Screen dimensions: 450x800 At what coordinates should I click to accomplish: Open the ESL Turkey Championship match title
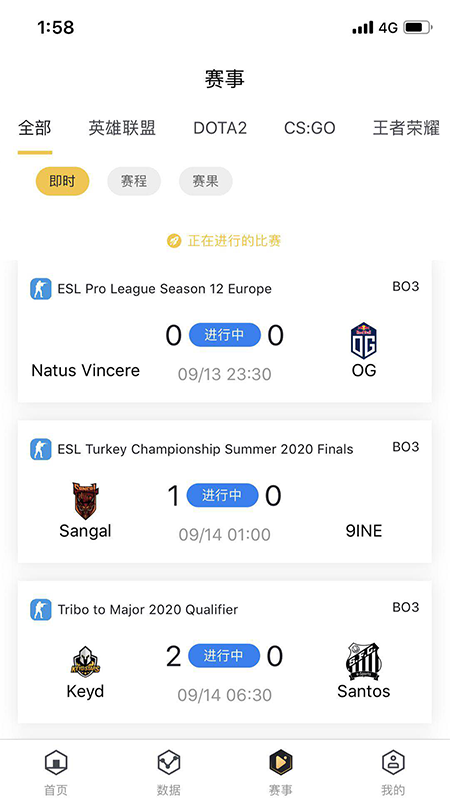click(x=205, y=449)
